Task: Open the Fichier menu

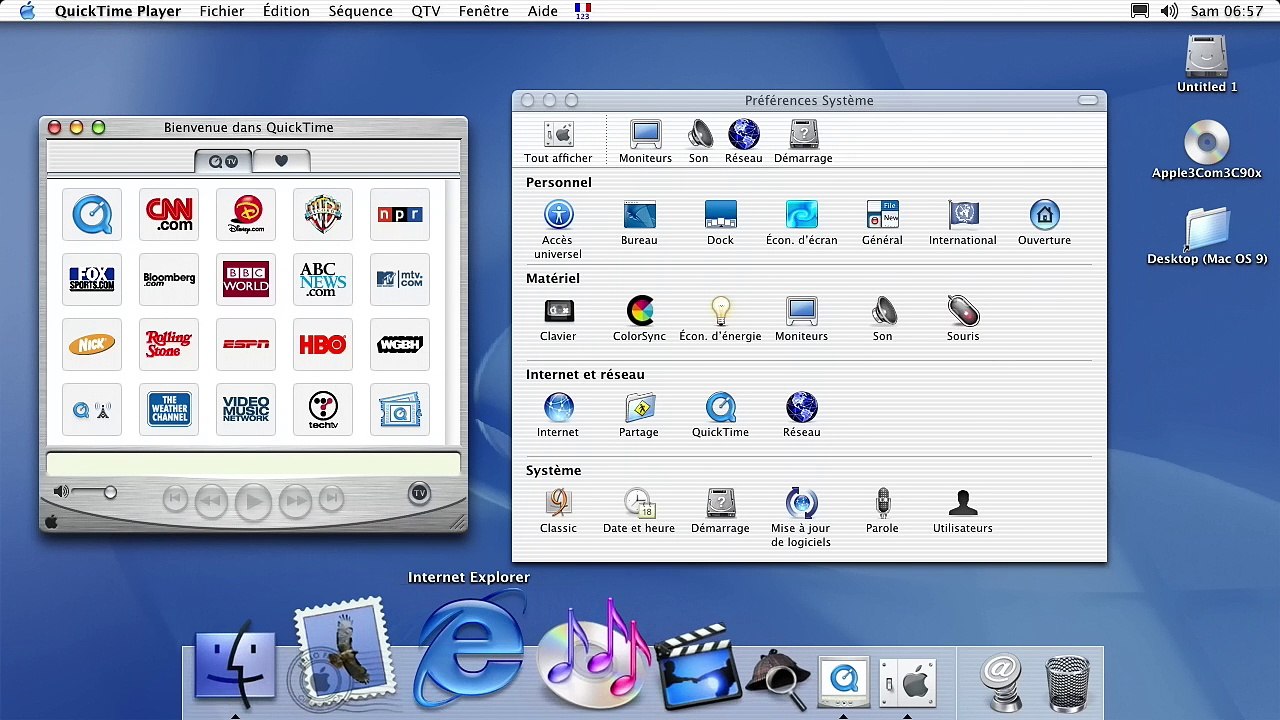Action: coord(222,11)
